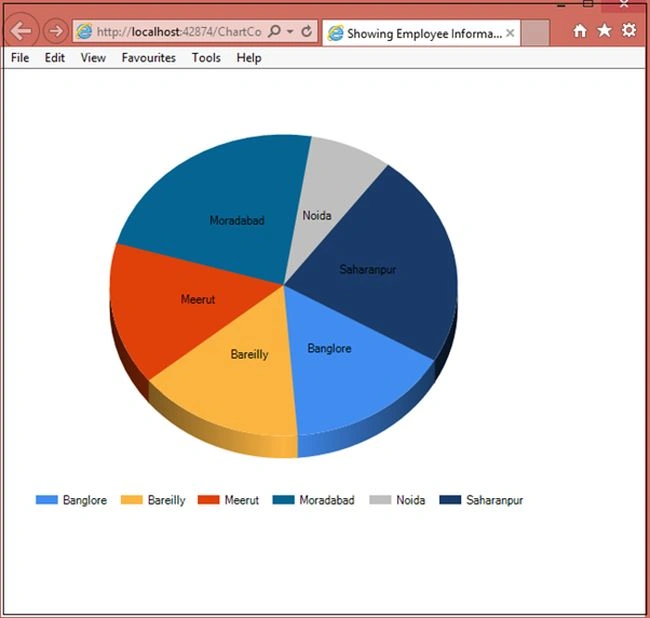Image resolution: width=650 pixels, height=618 pixels.
Task: Click the yellow Bareilly pie slice
Action: pos(245,381)
